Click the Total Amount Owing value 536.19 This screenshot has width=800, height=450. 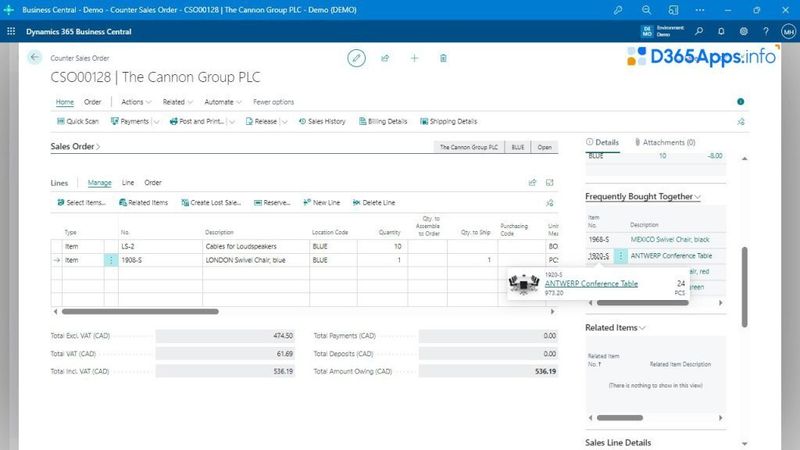545,371
